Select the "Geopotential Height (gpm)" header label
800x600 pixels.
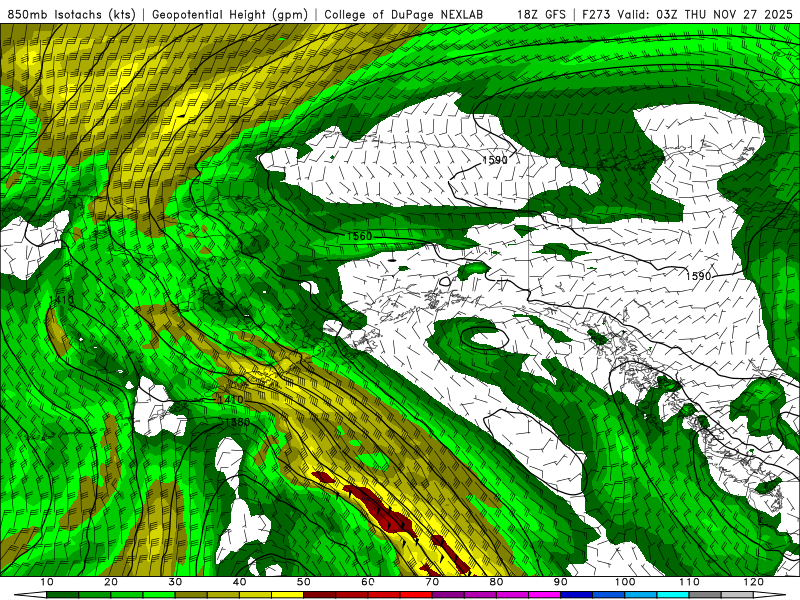pos(230,14)
